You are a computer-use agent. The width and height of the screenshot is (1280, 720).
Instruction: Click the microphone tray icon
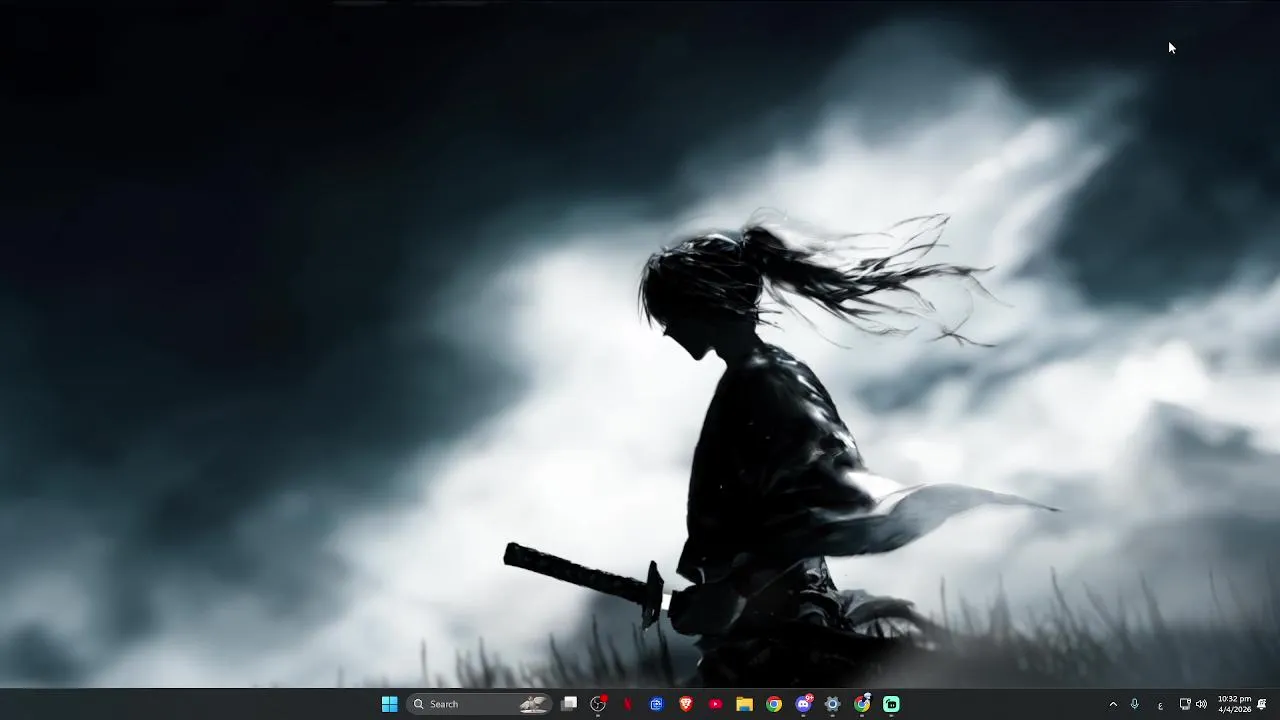pyautogui.click(x=1134, y=704)
